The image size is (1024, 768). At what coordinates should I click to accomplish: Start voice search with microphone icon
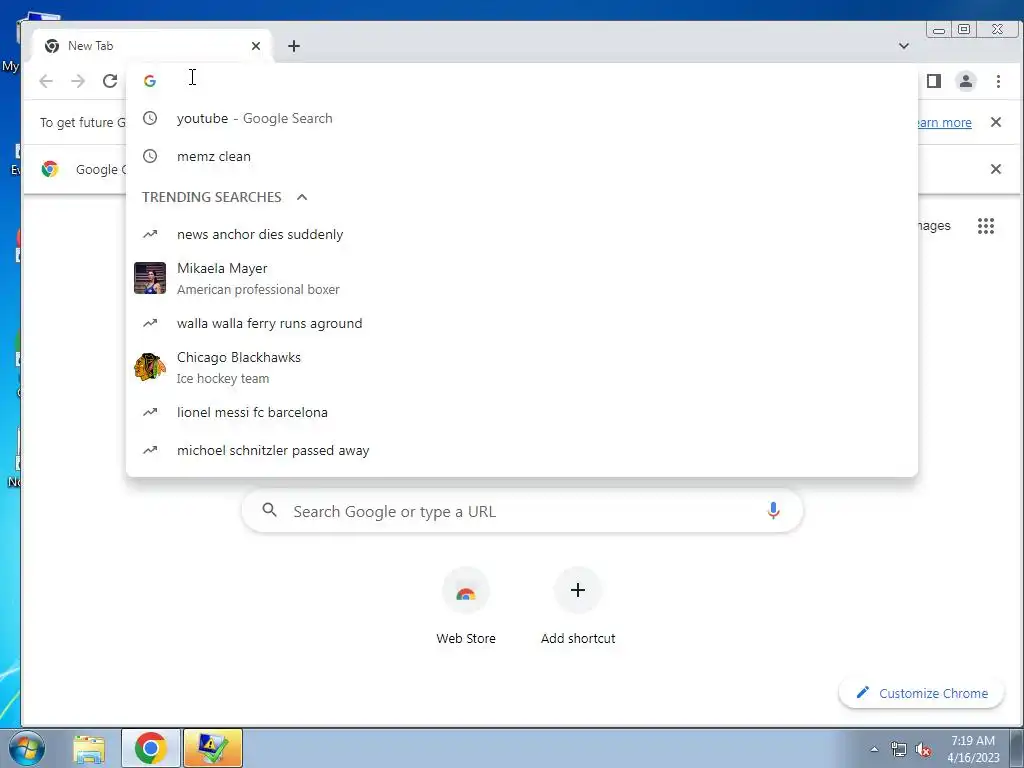[x=773, y=511]
